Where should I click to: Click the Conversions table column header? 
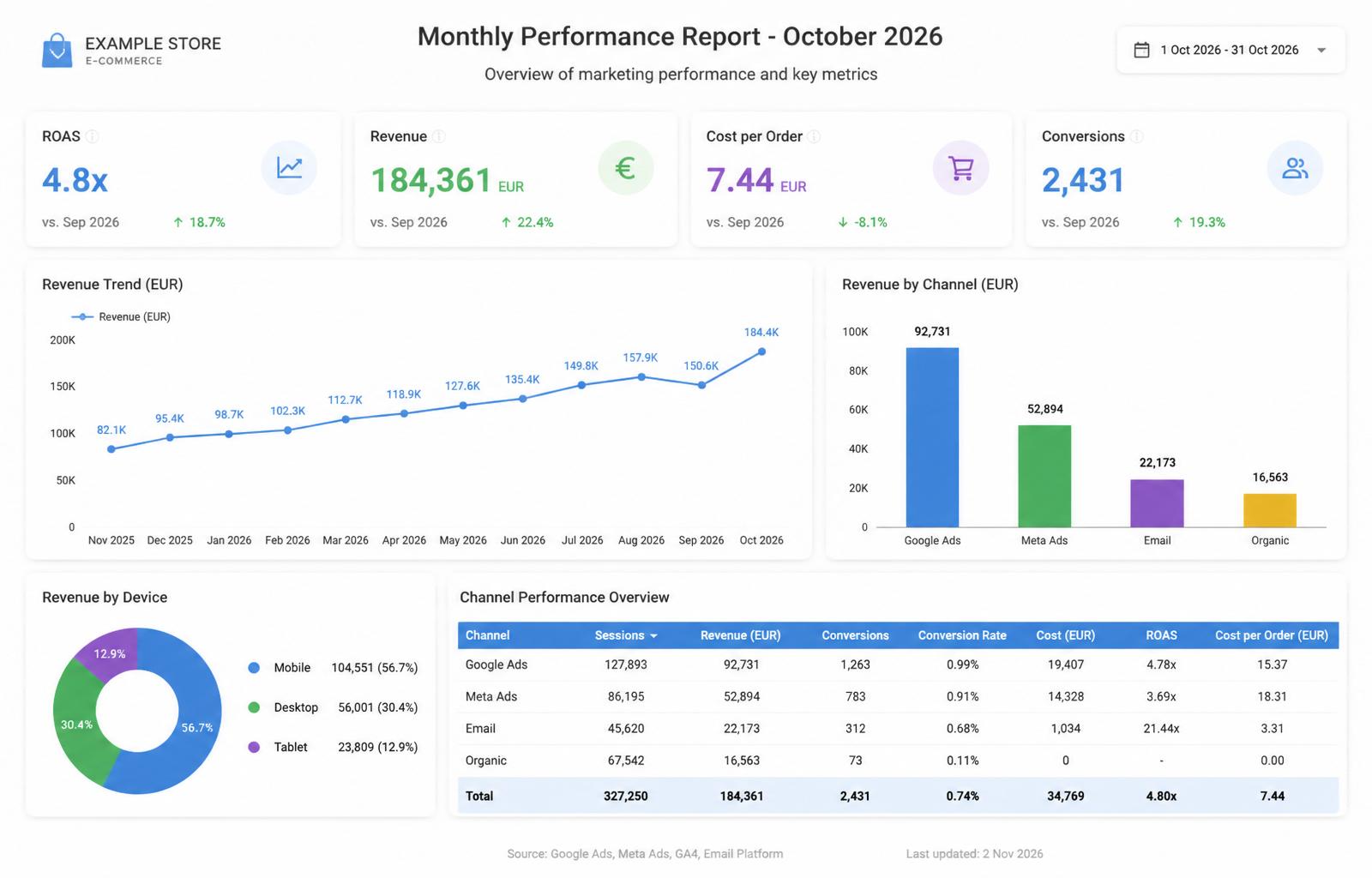click(855, 635)
